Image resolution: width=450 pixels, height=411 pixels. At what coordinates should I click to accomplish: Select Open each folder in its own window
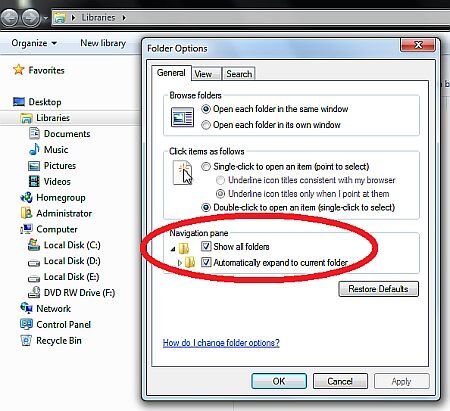coord(206,125)
